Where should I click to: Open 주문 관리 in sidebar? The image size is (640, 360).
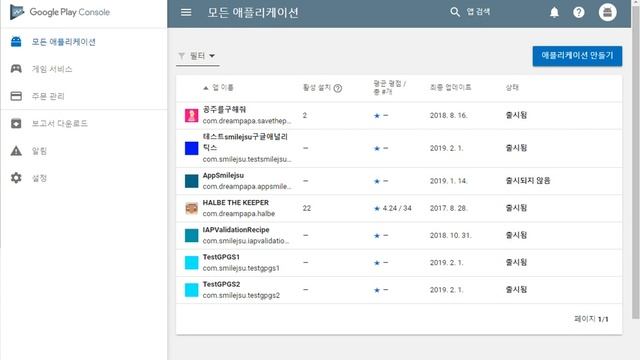84,96
